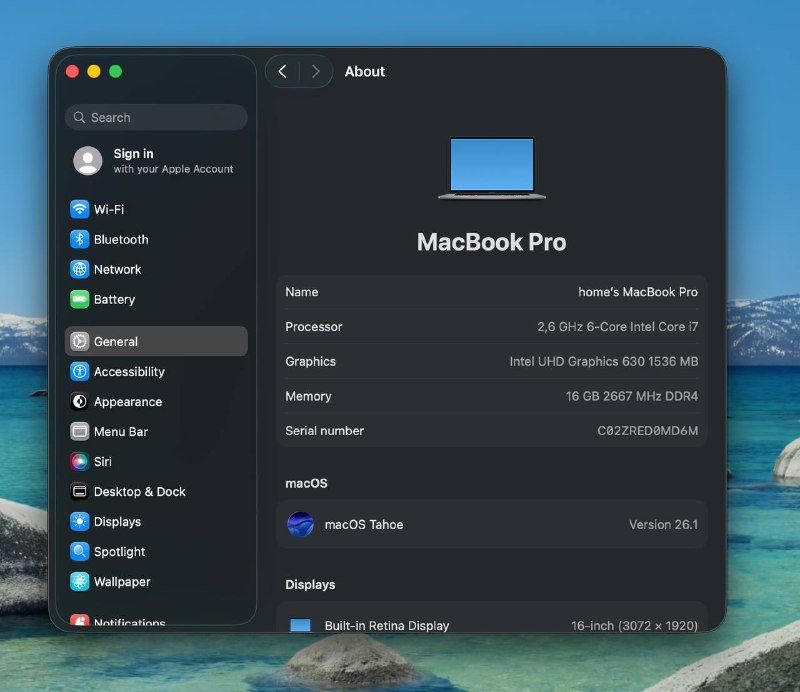The width and height of the screenshot is (800, 692).
Task: Click the Siri settings icon
Action: coord(81,461)
